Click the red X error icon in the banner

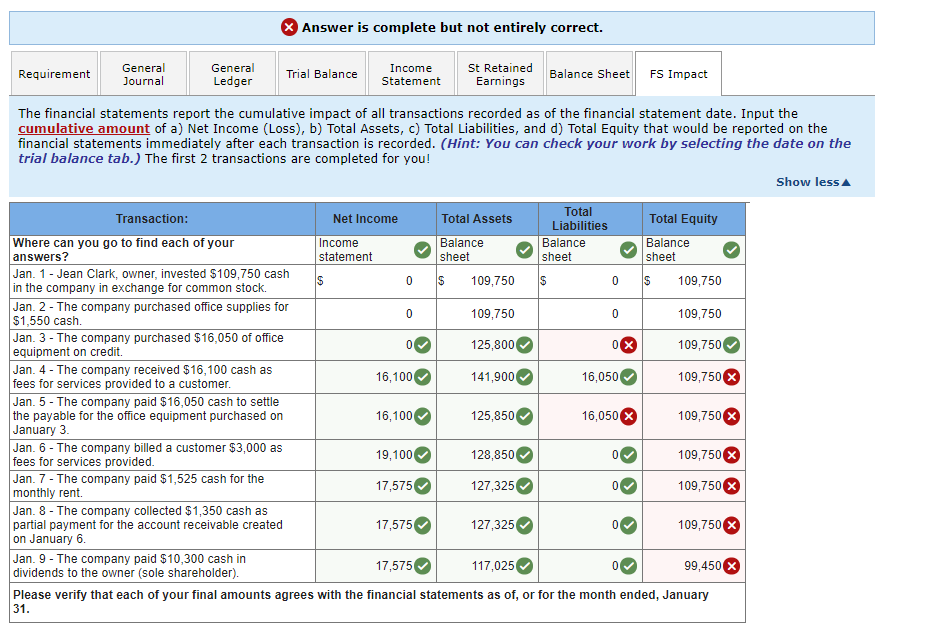(x=289, y=27)
